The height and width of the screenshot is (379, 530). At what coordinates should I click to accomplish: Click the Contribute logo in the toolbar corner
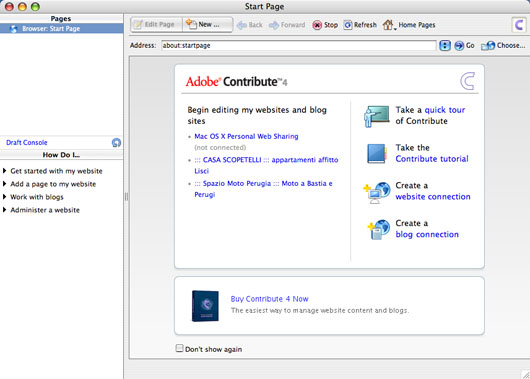coord(519,25)
